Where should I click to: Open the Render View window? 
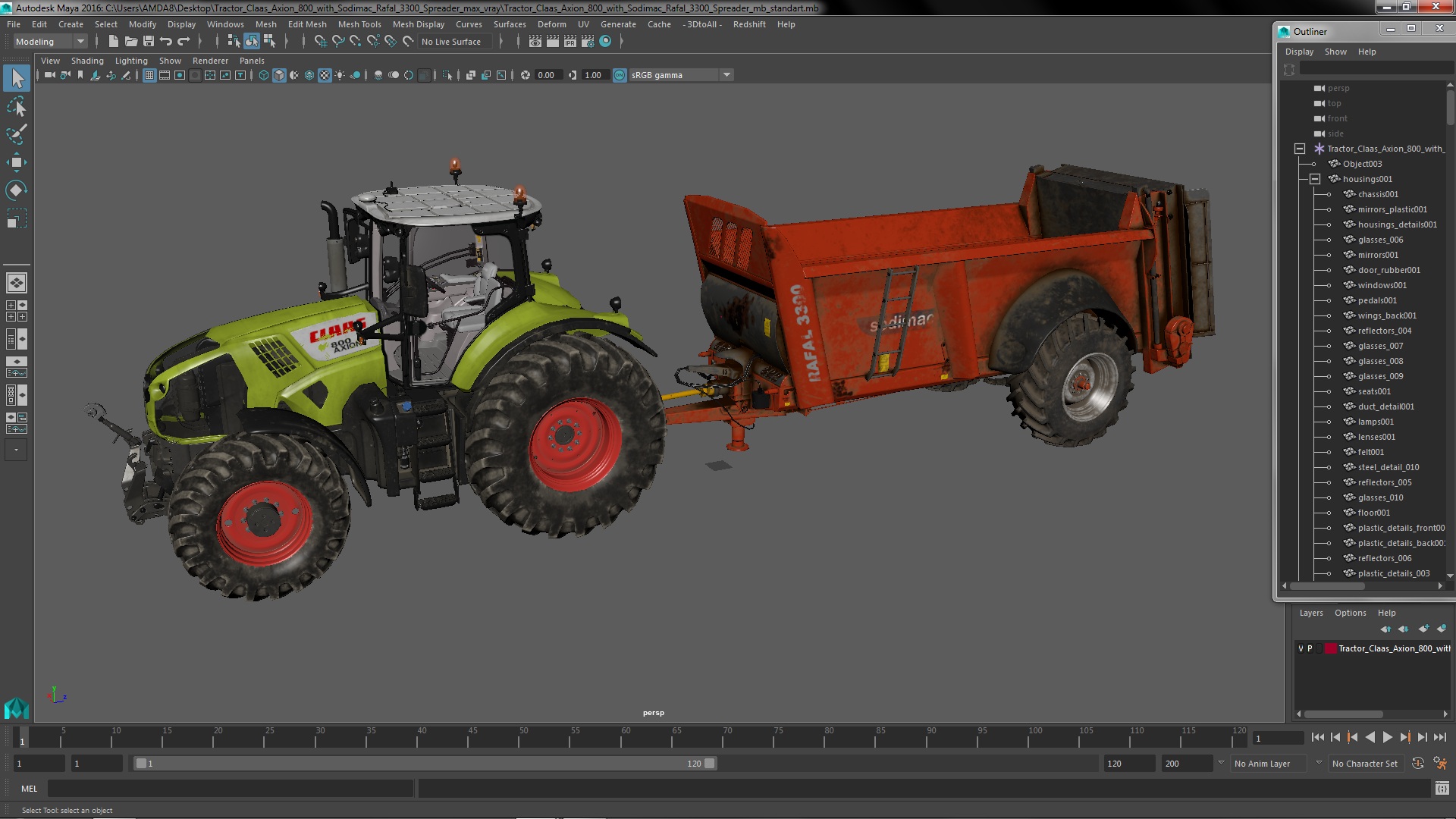click(535, 42)
